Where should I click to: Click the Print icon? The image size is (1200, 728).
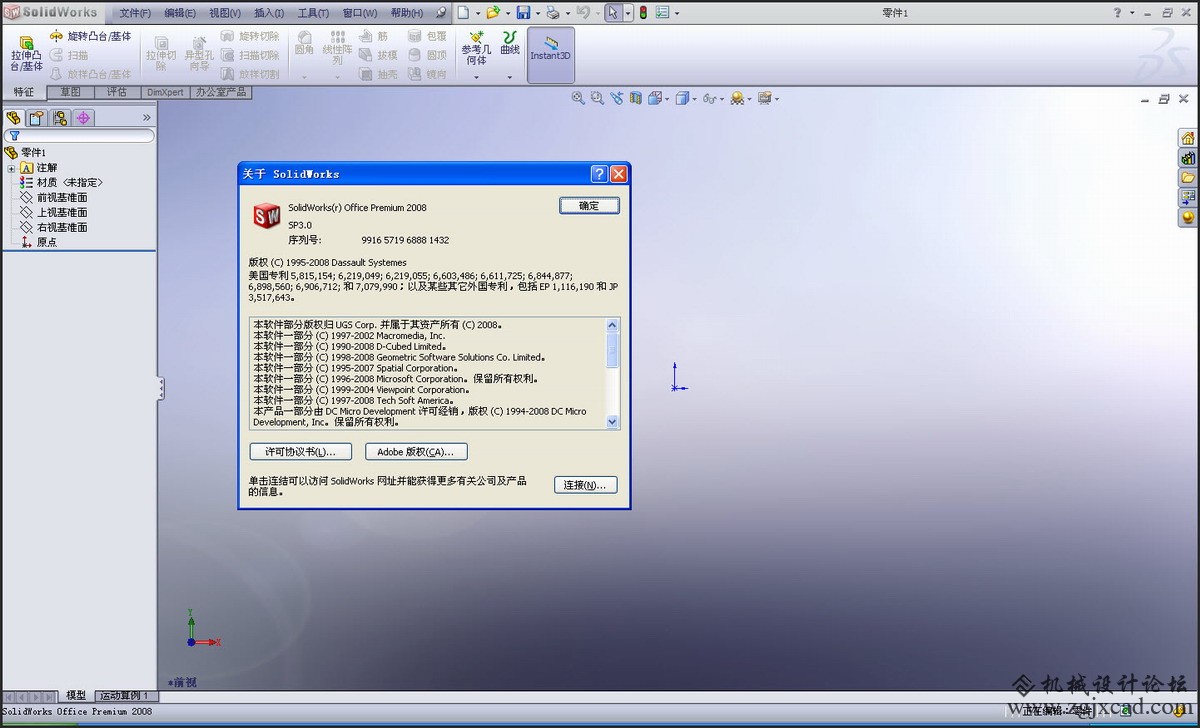click(x=553, y=13)
